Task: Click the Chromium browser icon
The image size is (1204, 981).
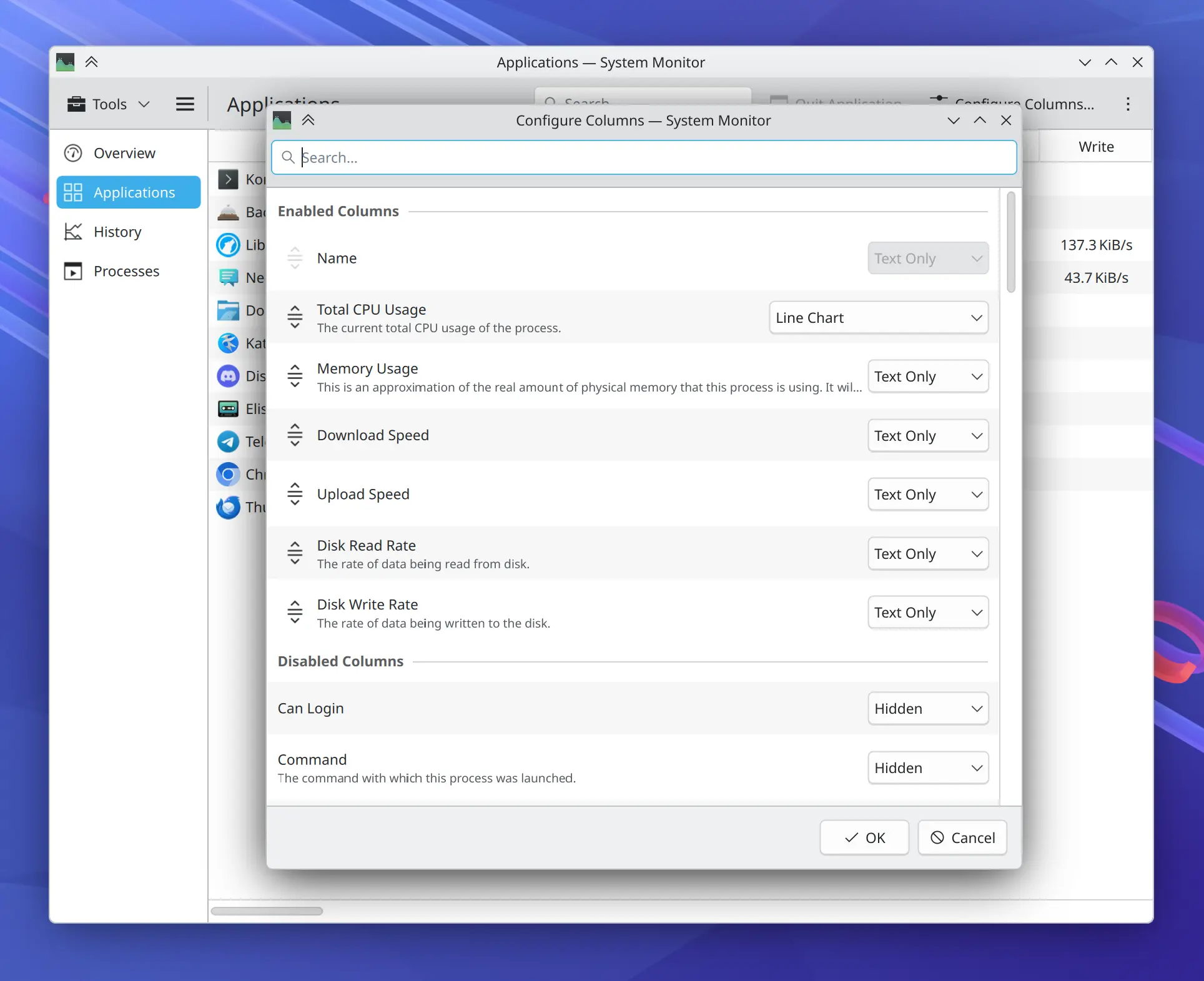Action: (228, 474)
